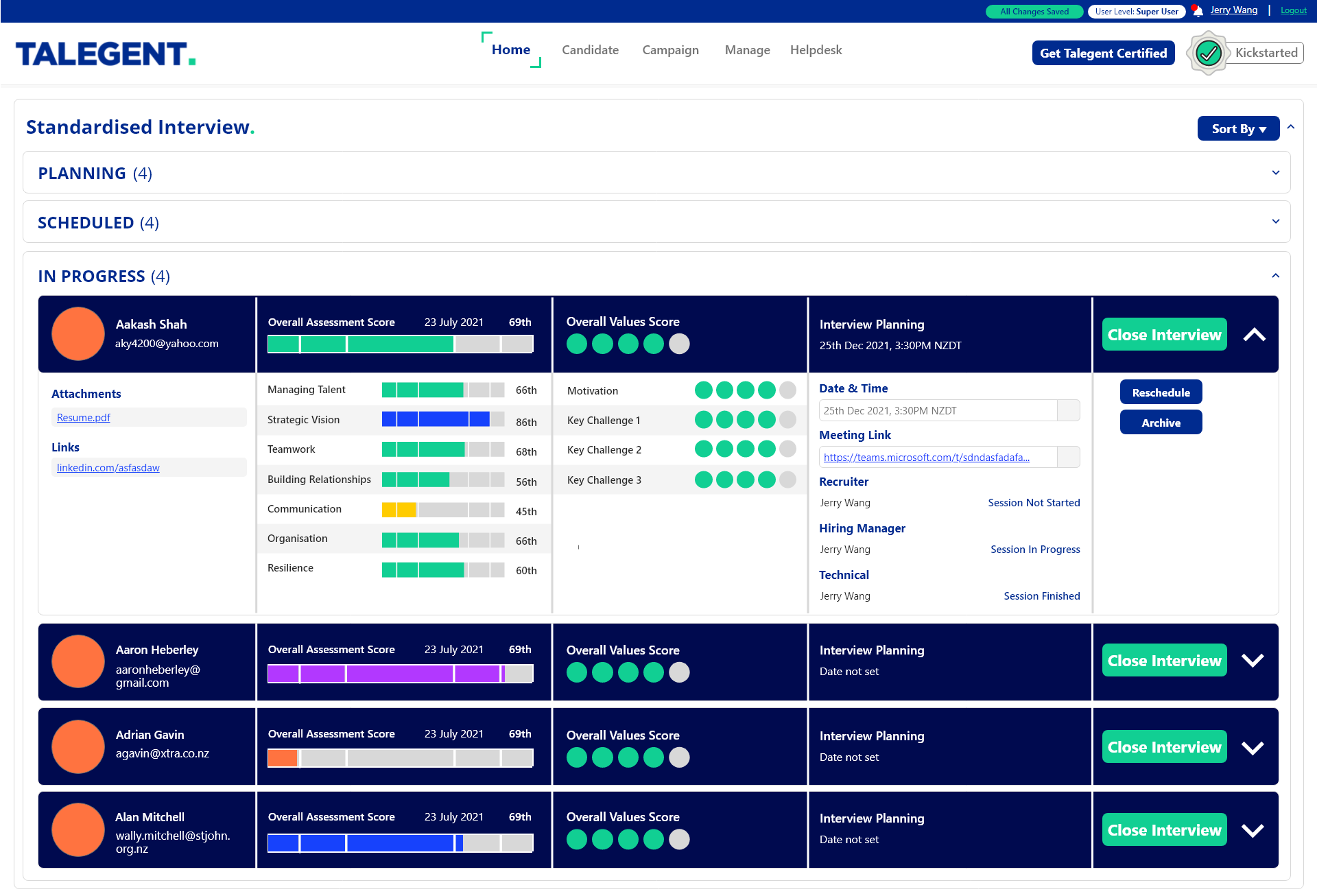The width and height of the screenshot is (1317, 896).
Task: Close interview for Adrian Gavin
Action: tap(1164, 746)
